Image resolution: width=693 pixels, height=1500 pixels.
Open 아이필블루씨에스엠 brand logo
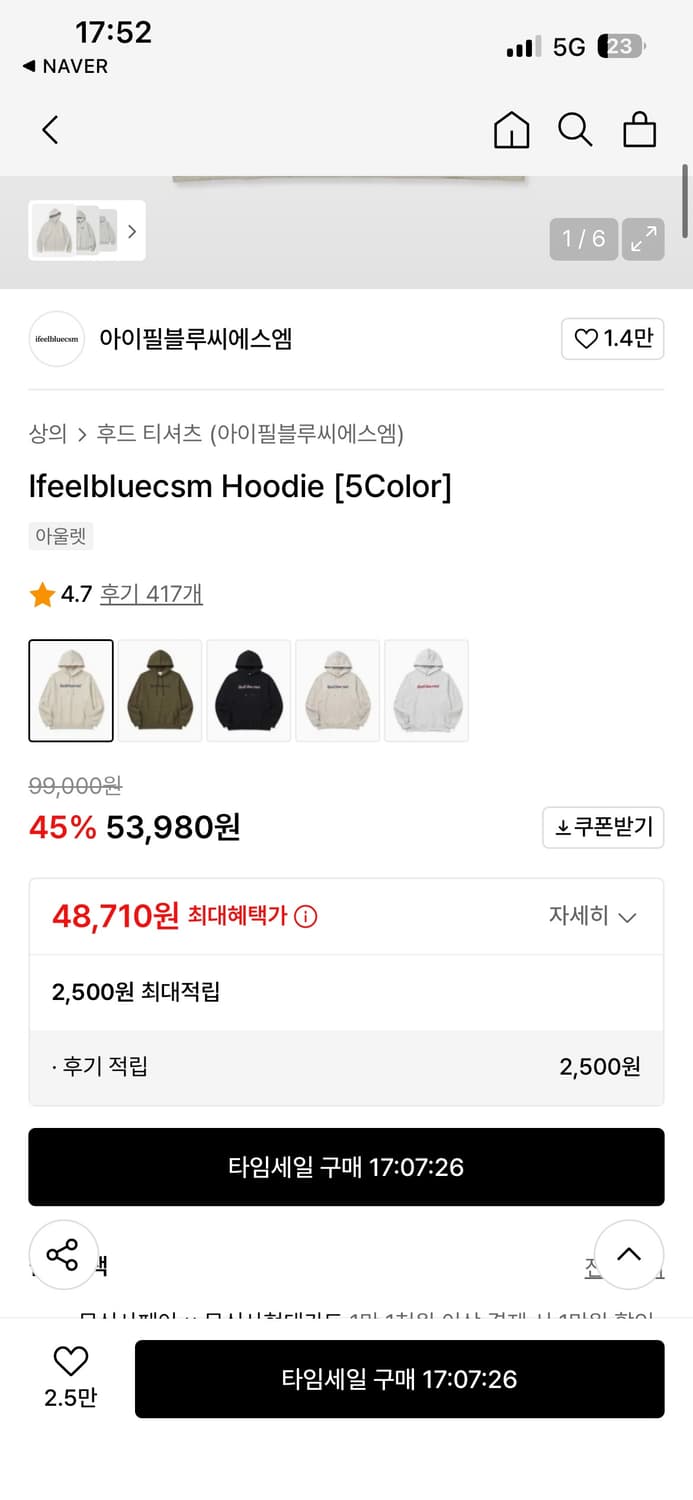56,339
